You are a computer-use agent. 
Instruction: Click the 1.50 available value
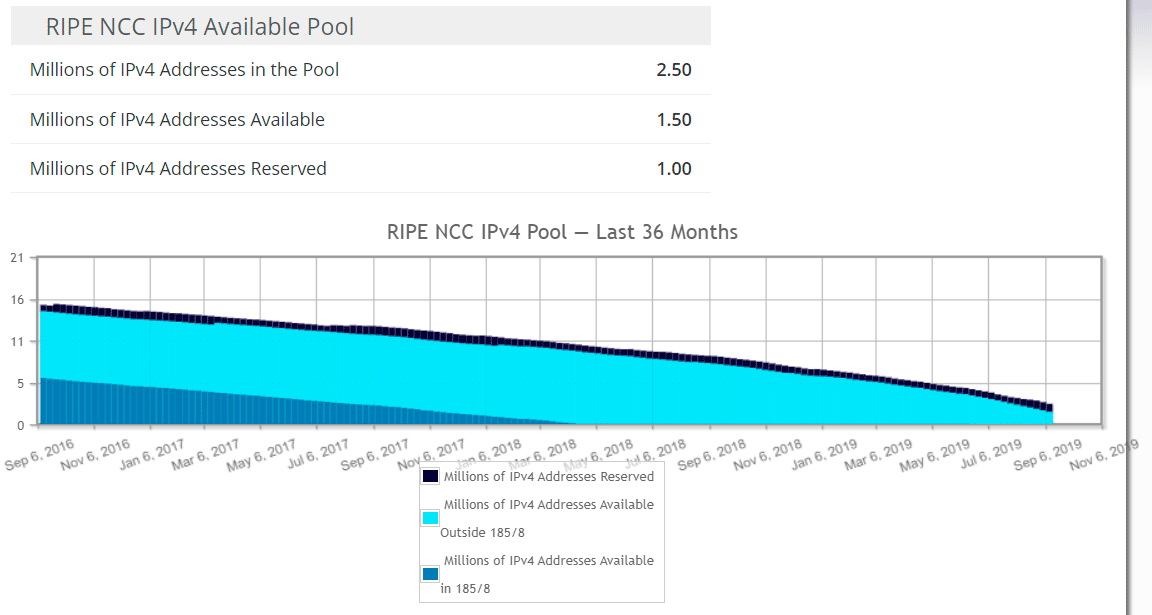pyautogui.click(x=673, y=120)
